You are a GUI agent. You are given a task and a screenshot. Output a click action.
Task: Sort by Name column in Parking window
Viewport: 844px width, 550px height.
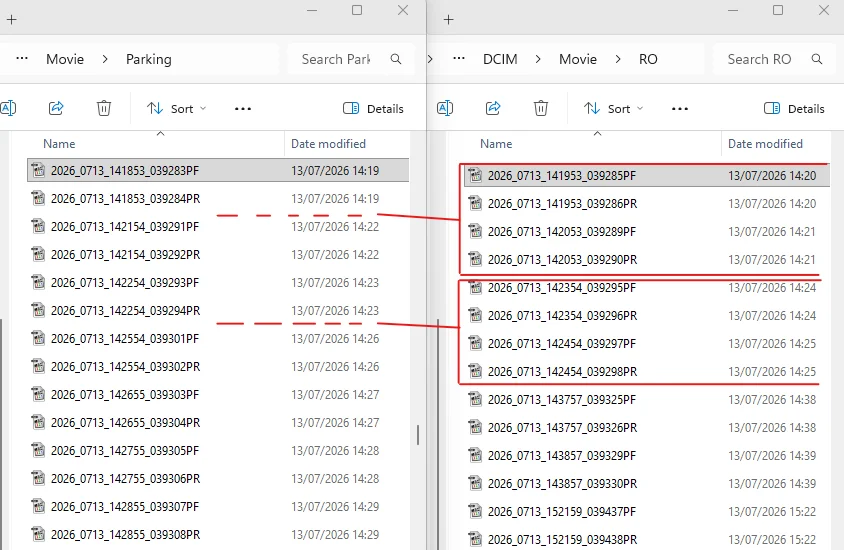tap(59, 144)
